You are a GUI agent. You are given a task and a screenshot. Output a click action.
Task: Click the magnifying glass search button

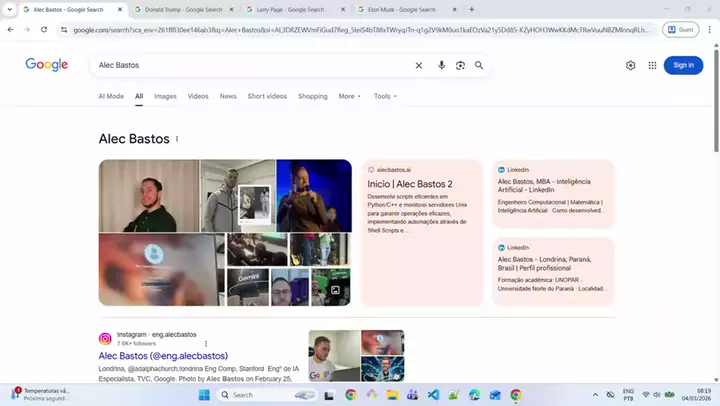pyautogui.click(x=479, y=65)
